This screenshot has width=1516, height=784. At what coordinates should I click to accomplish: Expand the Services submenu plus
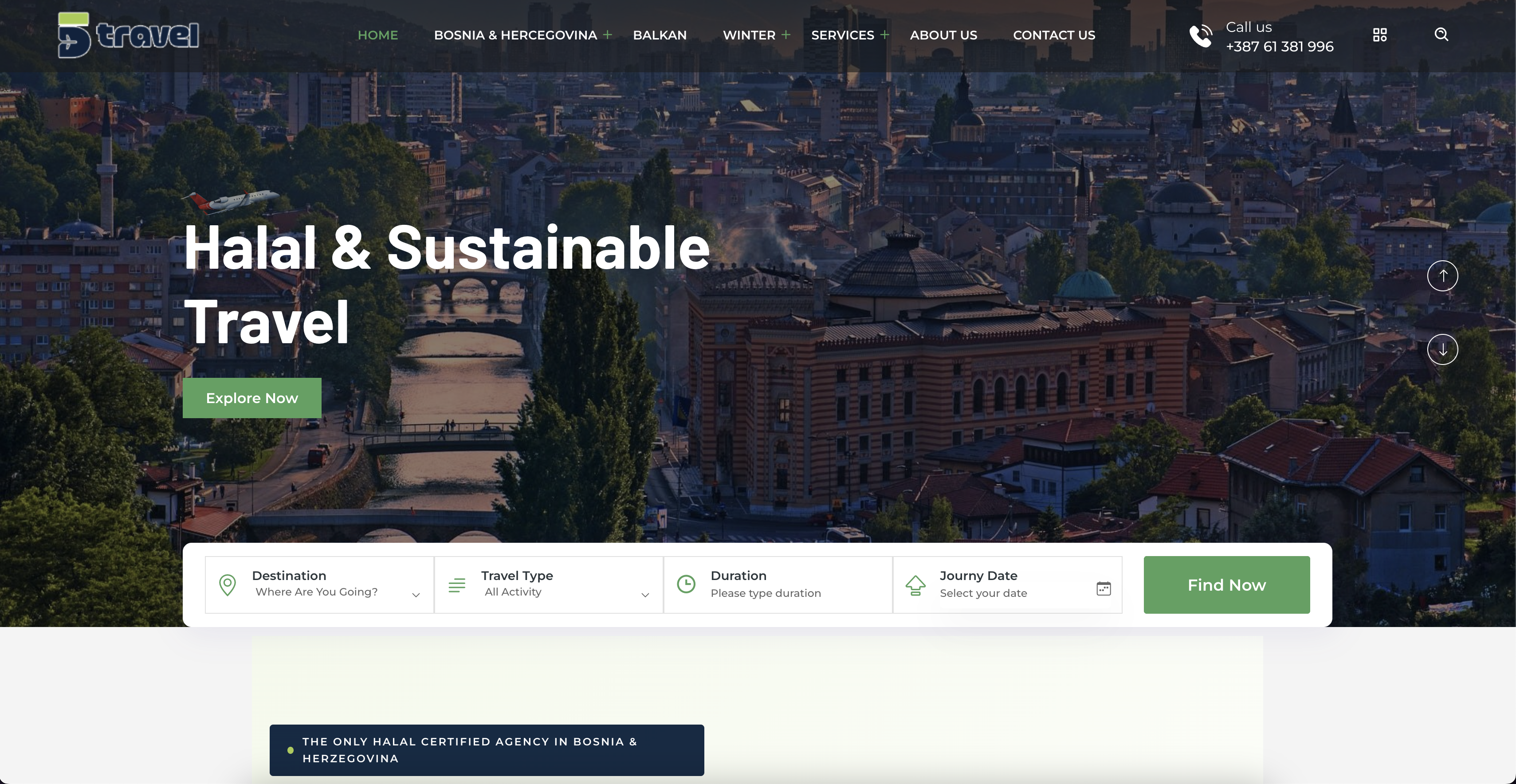pos(884,35)
